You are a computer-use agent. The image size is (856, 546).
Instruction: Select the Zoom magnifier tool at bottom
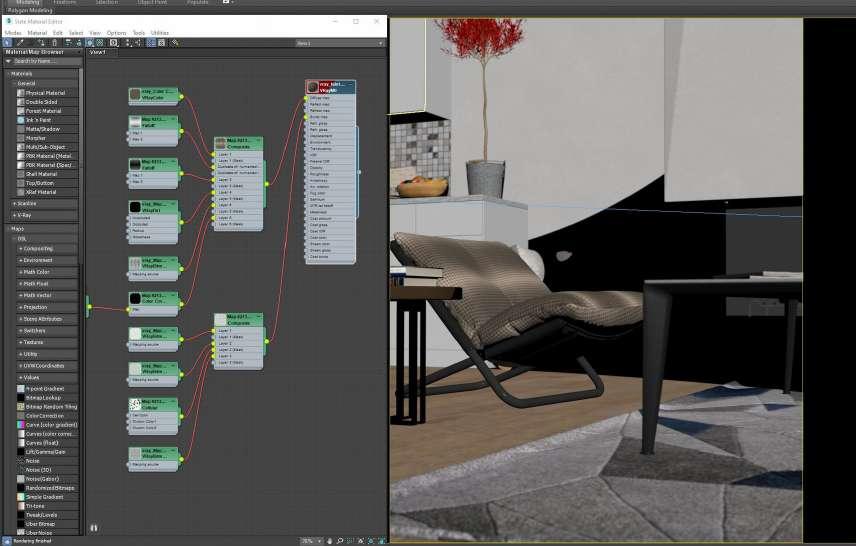click(x=340, y=541)
